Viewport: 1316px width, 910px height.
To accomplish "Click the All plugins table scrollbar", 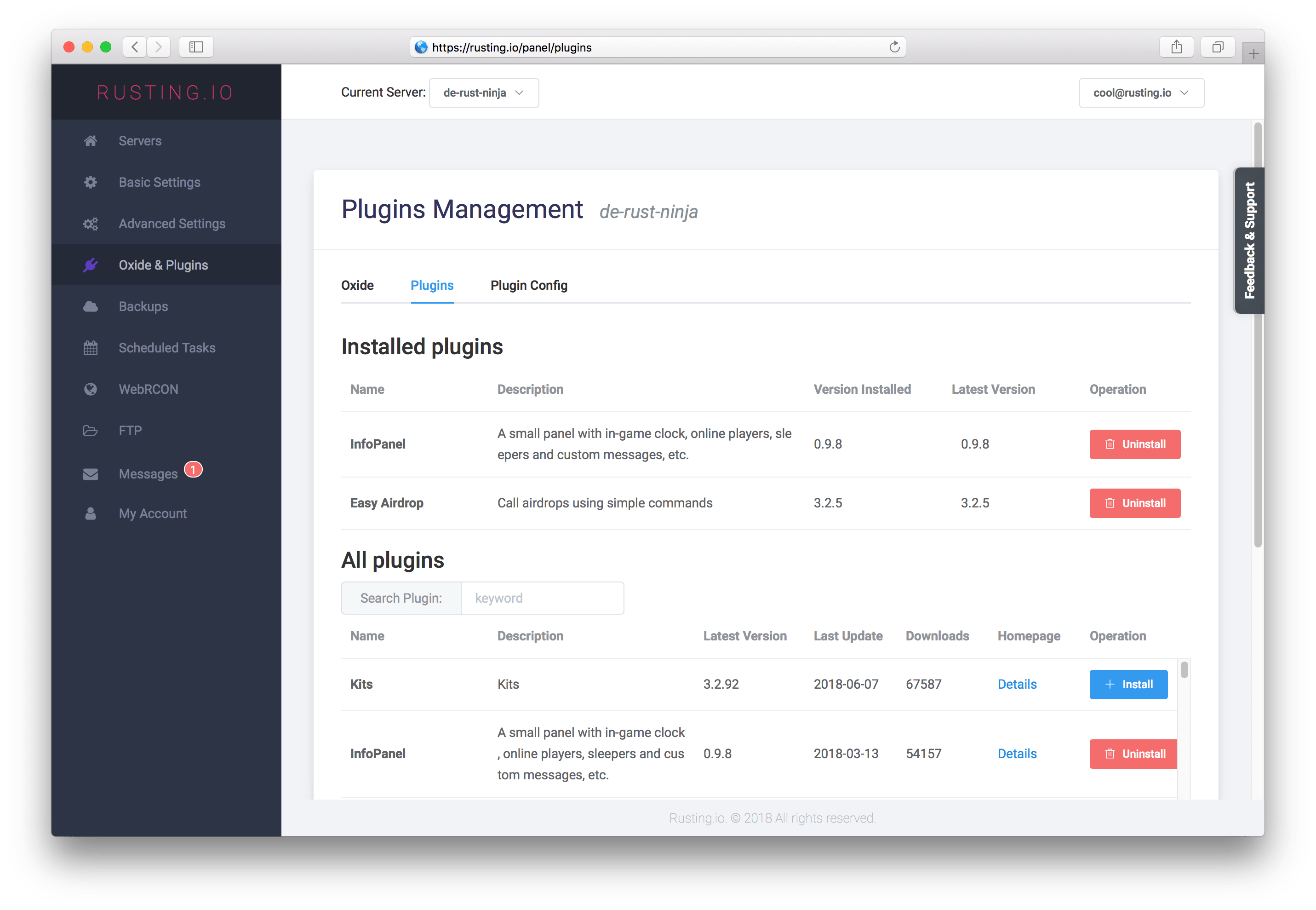I will [x=1184, y=669].
